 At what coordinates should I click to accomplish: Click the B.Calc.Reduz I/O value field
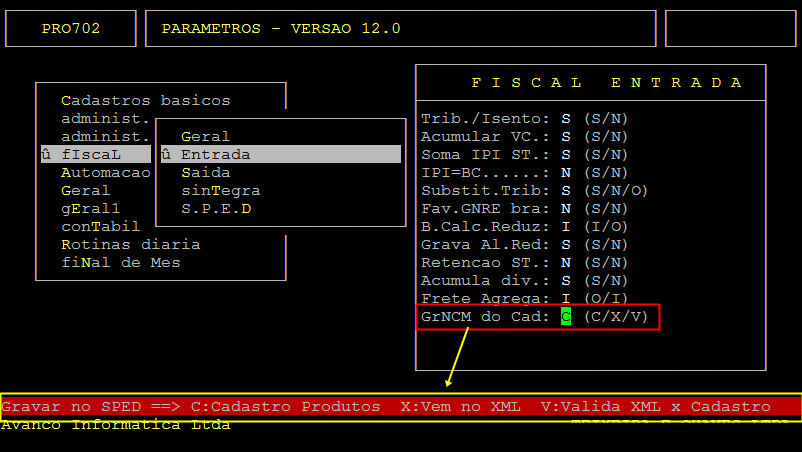click(x=566, y=226)
